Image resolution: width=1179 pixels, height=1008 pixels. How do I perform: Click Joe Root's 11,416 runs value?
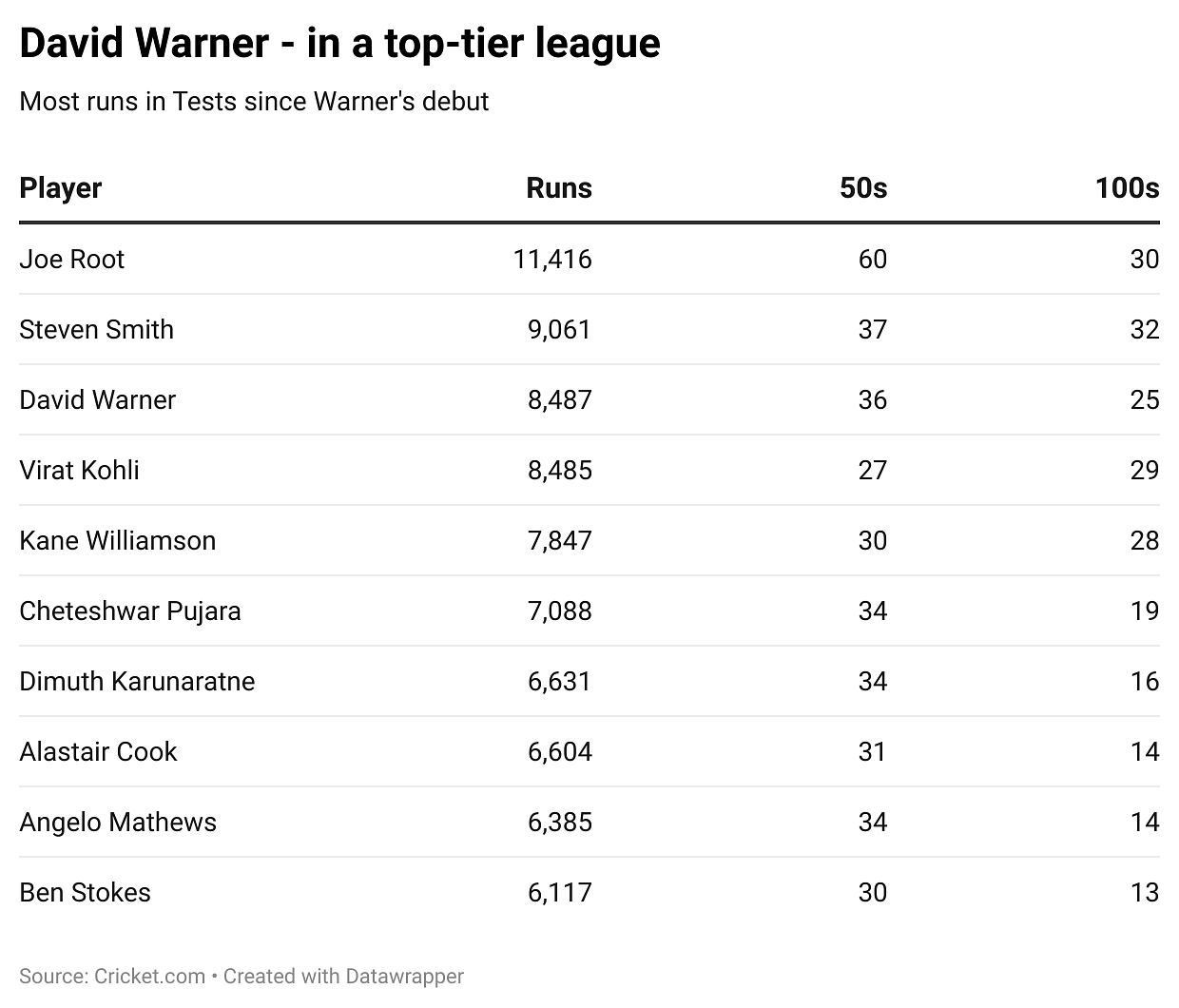[x=552, y=259]
